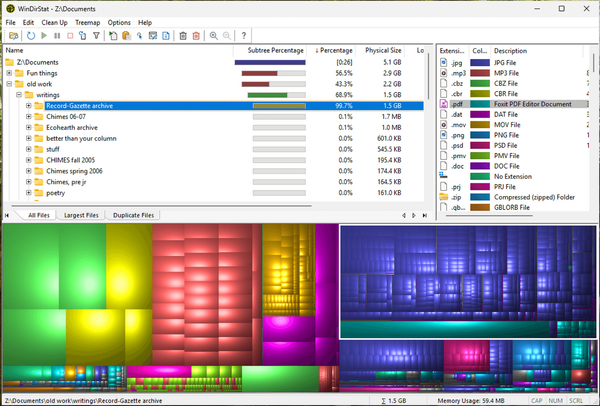Expand the Chimes spring 2006 folder
The height and width of the screenshot is (406, 600).
point(29,171)
